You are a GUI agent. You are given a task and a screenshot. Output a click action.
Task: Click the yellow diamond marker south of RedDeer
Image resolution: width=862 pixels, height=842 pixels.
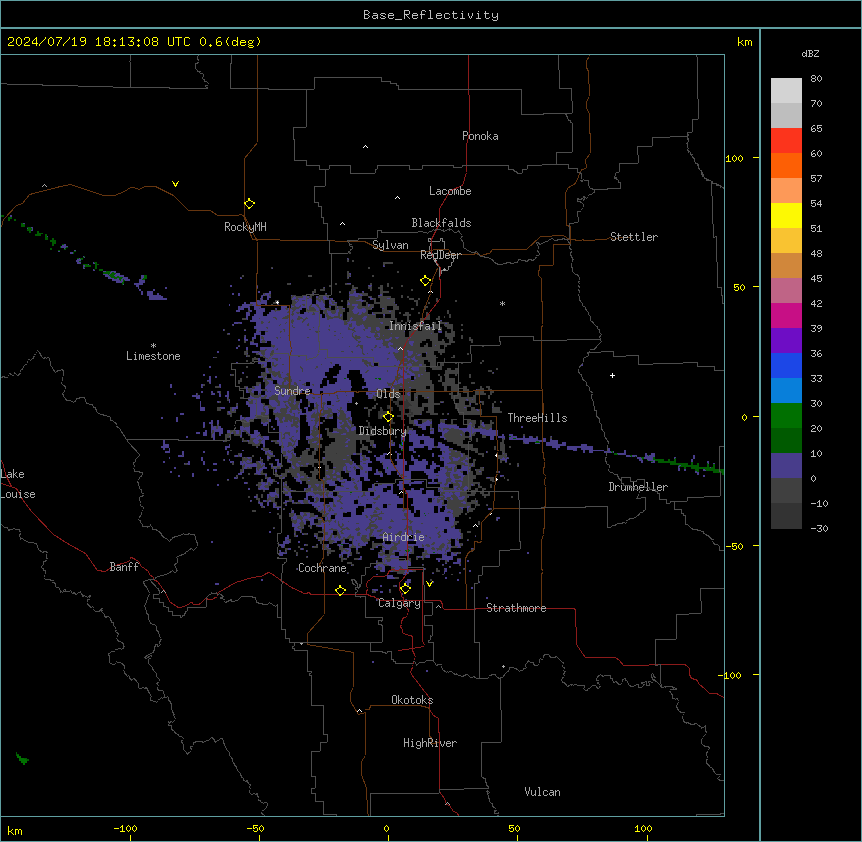click(426, 281)
